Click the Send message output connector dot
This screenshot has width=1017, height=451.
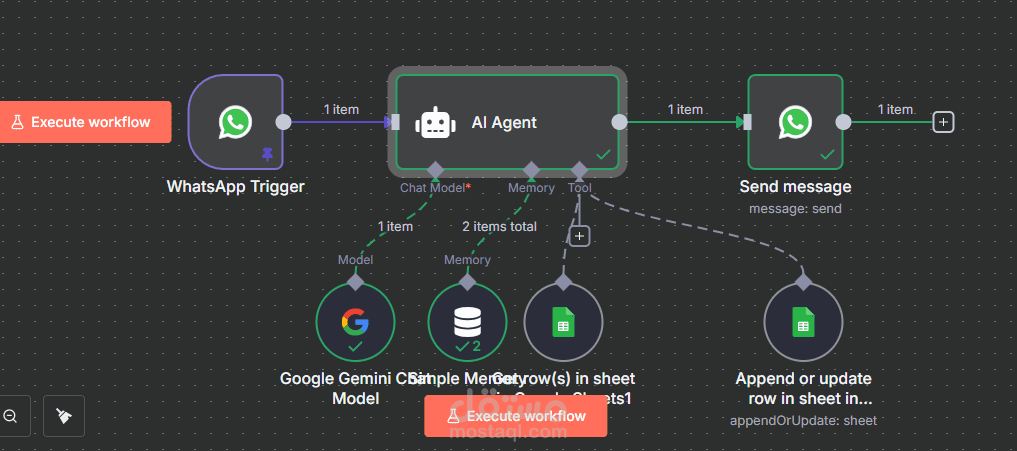coord(843,122)
